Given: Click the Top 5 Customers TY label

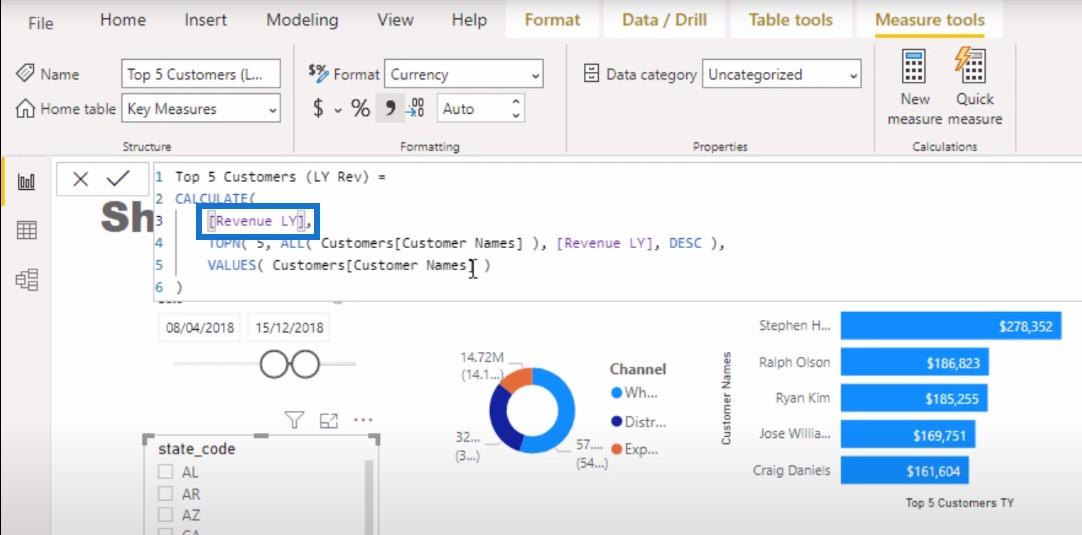Looking at the screenshot, I should click(x=959, y=503).
